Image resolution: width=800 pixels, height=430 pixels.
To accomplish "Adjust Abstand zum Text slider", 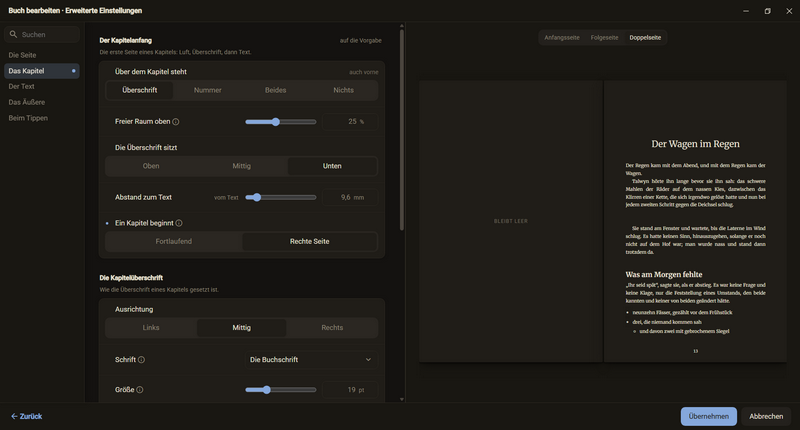I will pyautogui.click(x=281, y=197).
